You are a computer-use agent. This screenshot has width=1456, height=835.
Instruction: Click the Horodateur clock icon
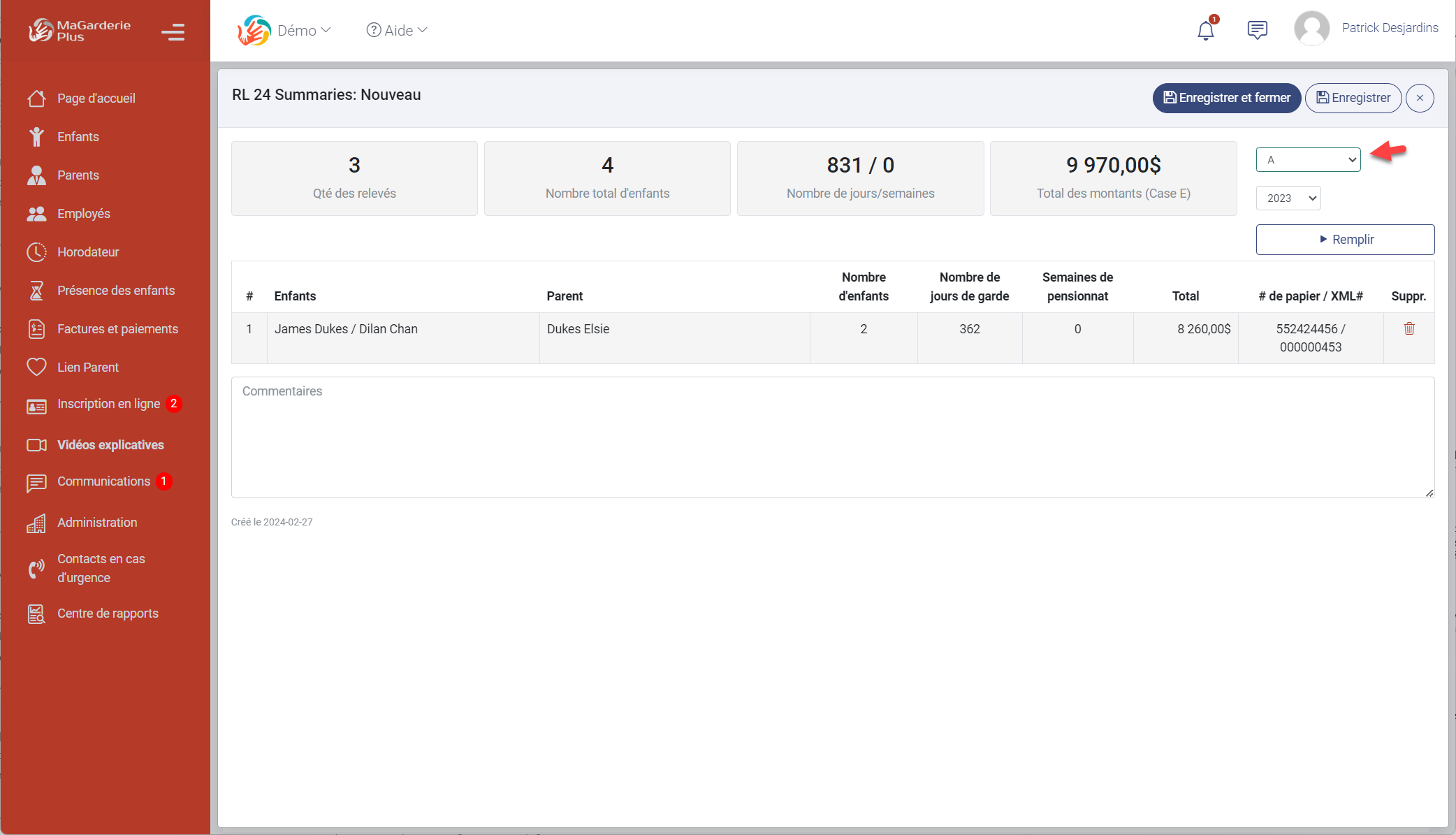coord(36,252)
